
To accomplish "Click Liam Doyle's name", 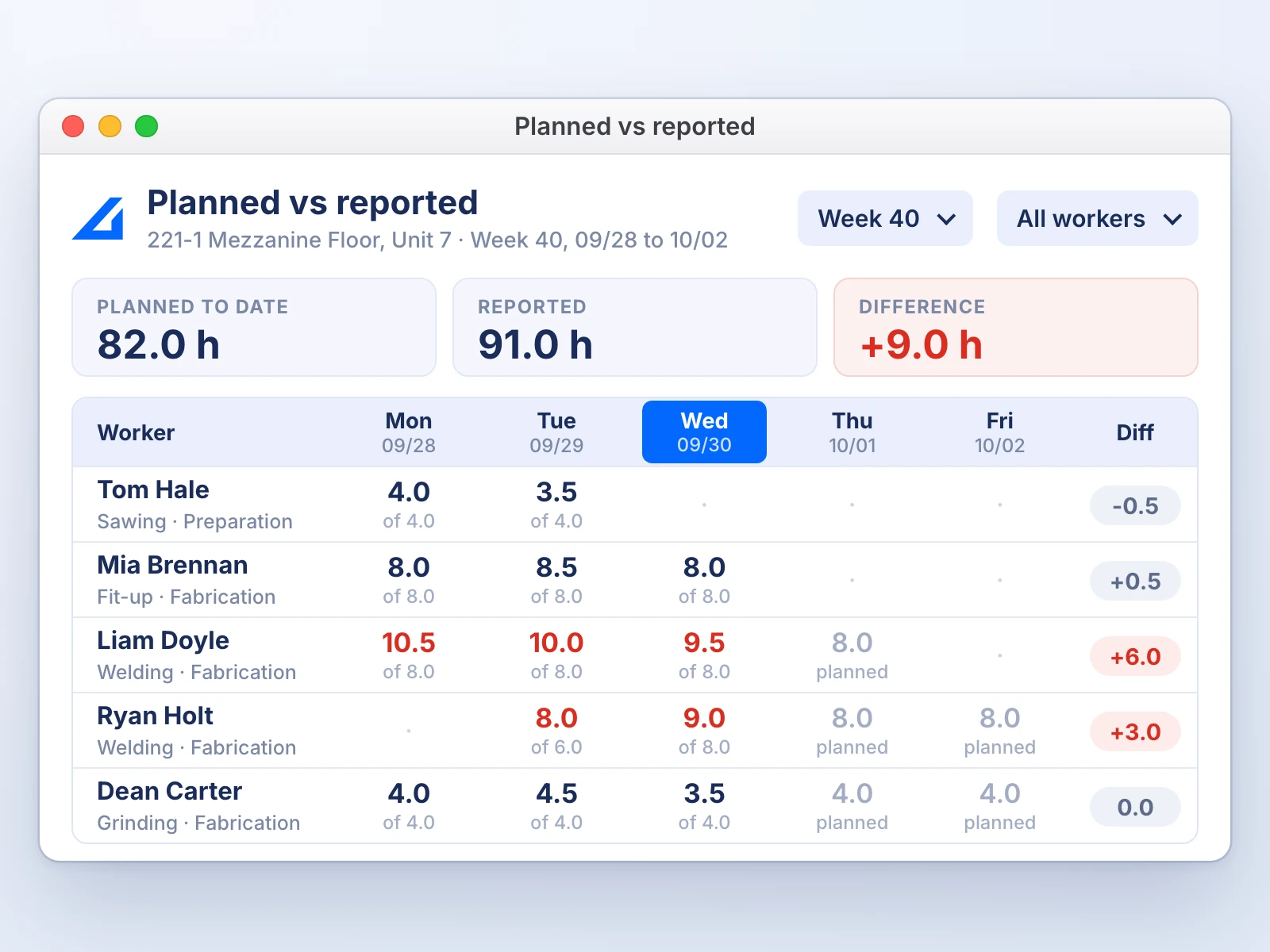I will [x=163, y=640].
